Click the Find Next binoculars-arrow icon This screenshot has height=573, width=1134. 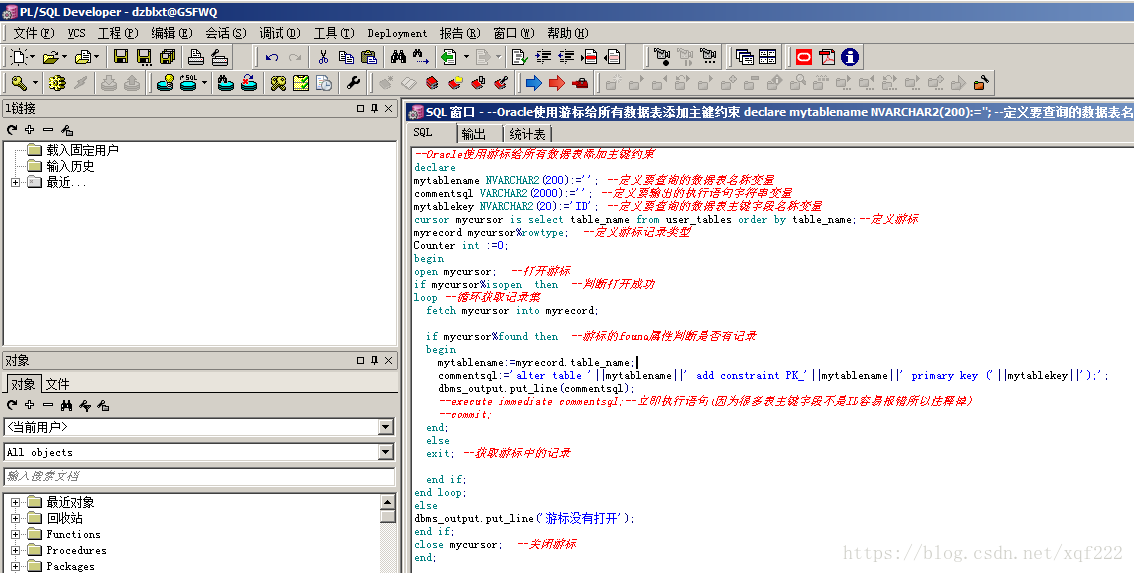click(422, 56)
